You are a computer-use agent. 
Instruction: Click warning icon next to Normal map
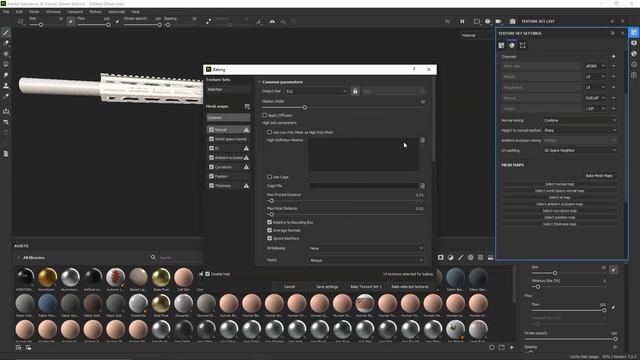246,129
